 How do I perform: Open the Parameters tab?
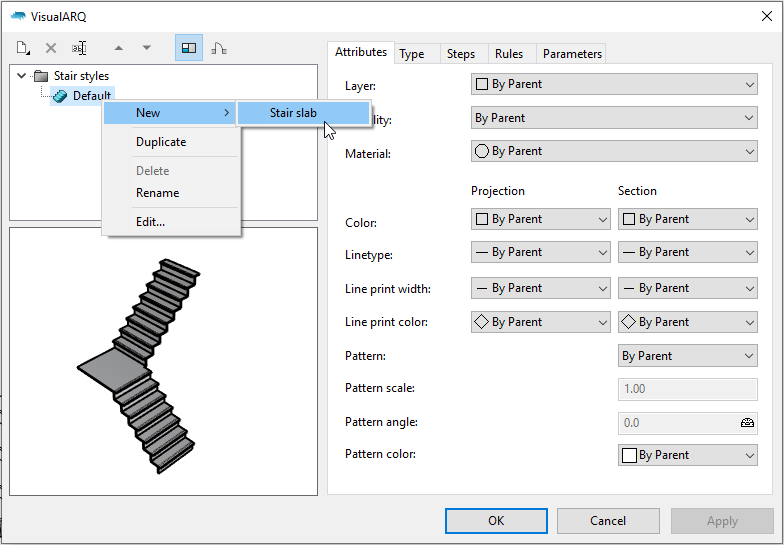click(x=572, y=54)
